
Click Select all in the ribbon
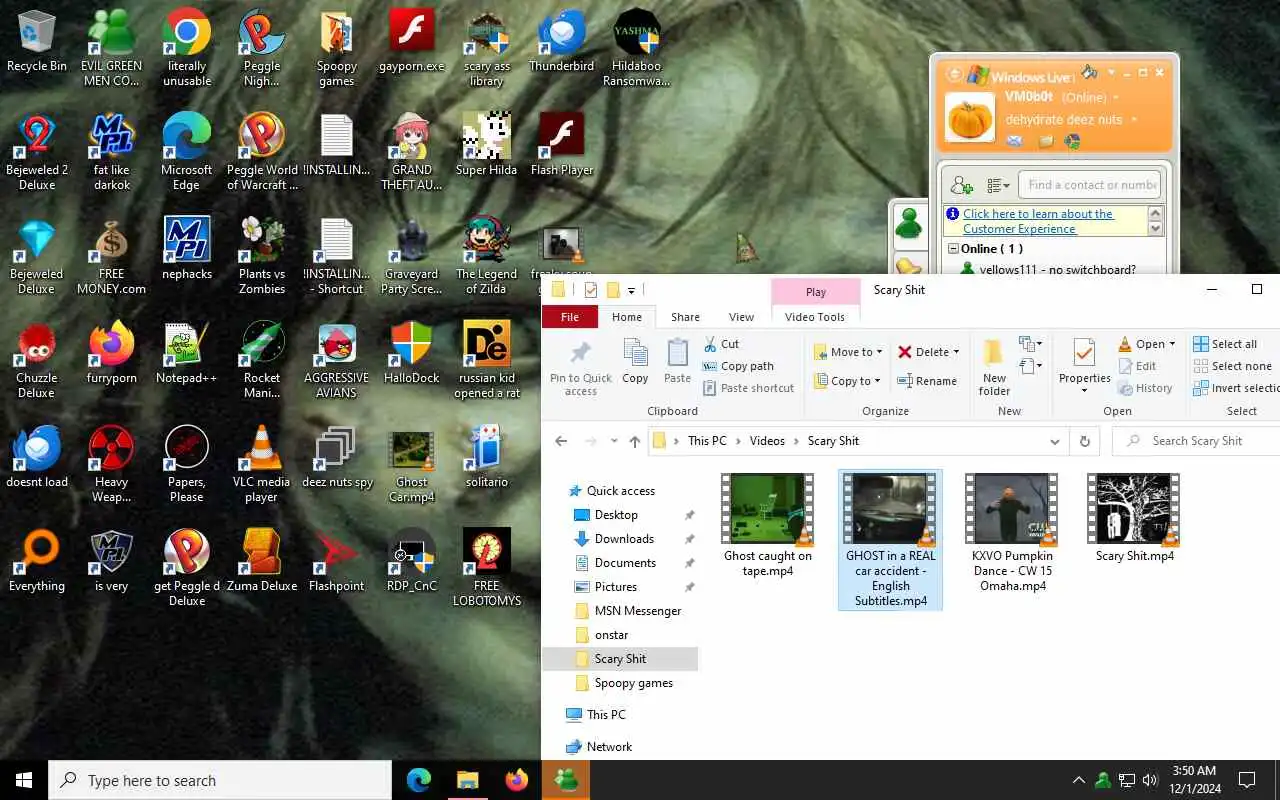tap(1225, 344)
